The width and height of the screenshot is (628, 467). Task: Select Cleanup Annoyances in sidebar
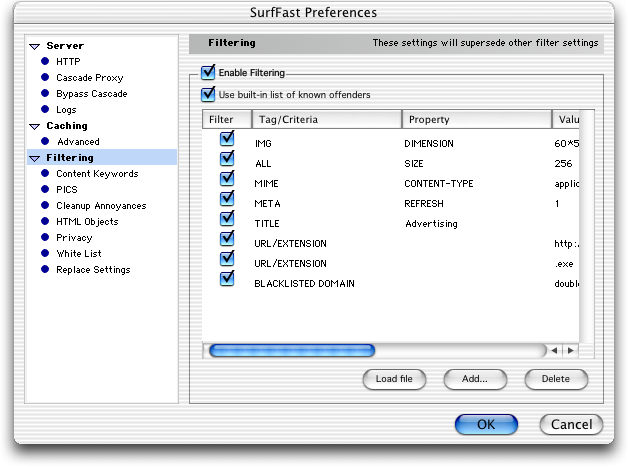(x=101, y=206)
